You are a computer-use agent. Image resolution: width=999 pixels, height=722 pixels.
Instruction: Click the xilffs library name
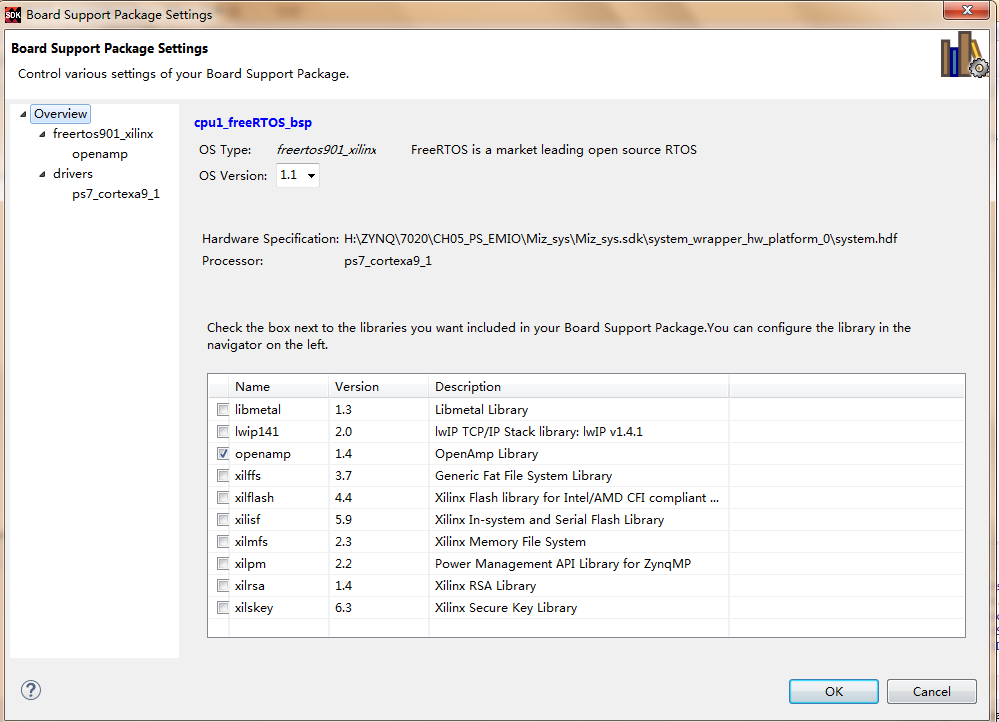click(248, 475)
